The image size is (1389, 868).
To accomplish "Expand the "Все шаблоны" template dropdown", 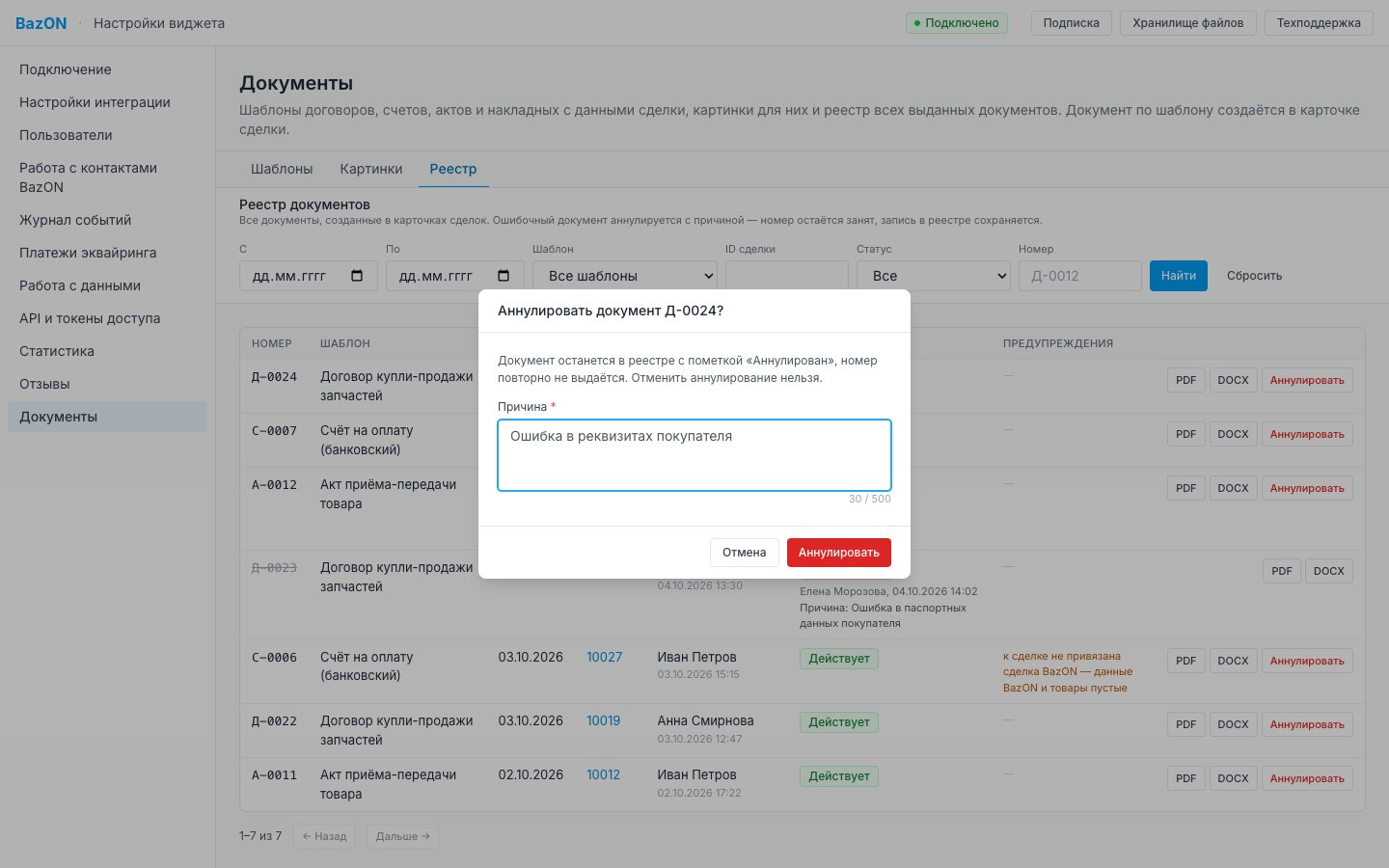I will (x=625, y=276).
